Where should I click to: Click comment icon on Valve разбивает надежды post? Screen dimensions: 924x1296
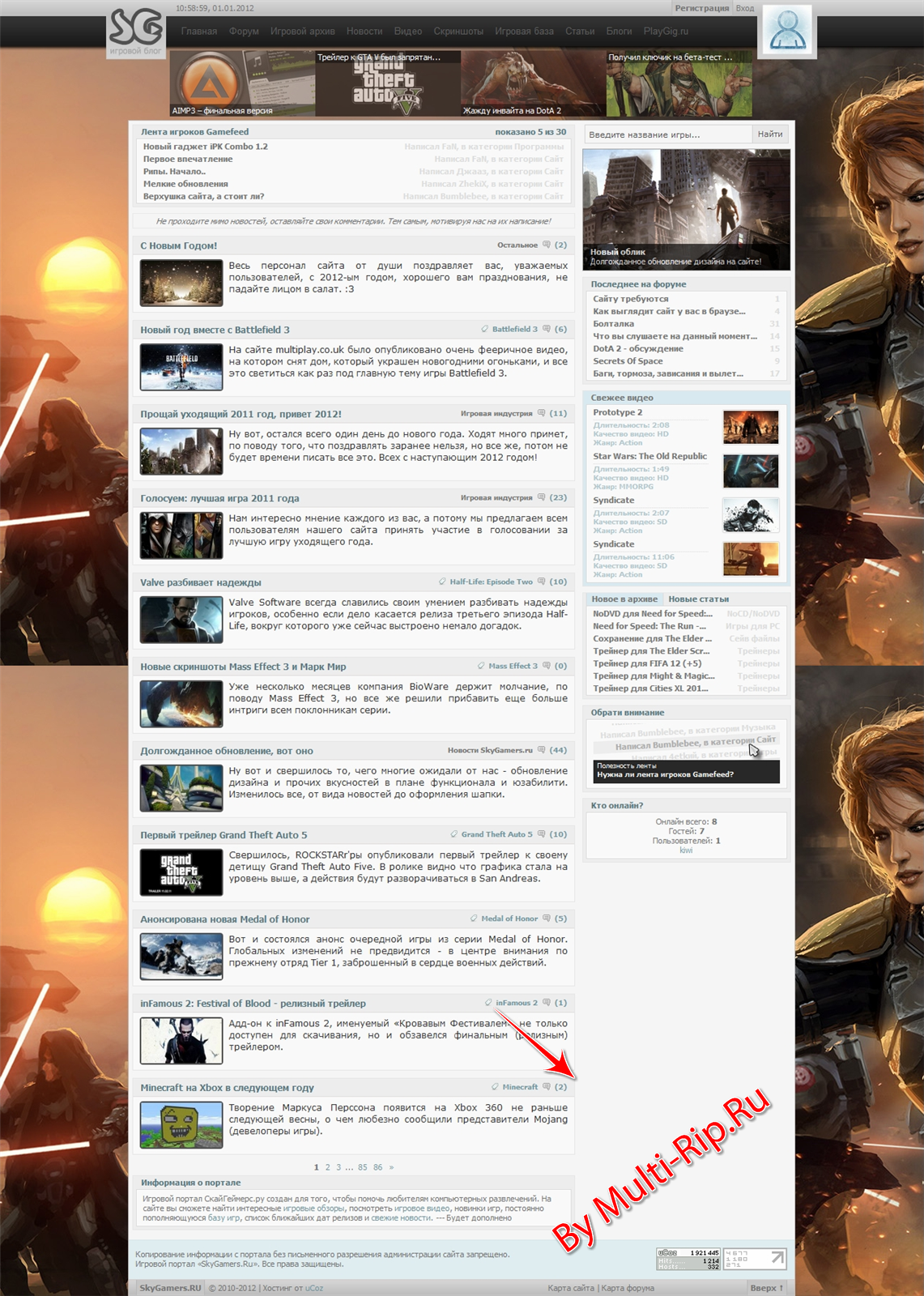click(542, 582)
